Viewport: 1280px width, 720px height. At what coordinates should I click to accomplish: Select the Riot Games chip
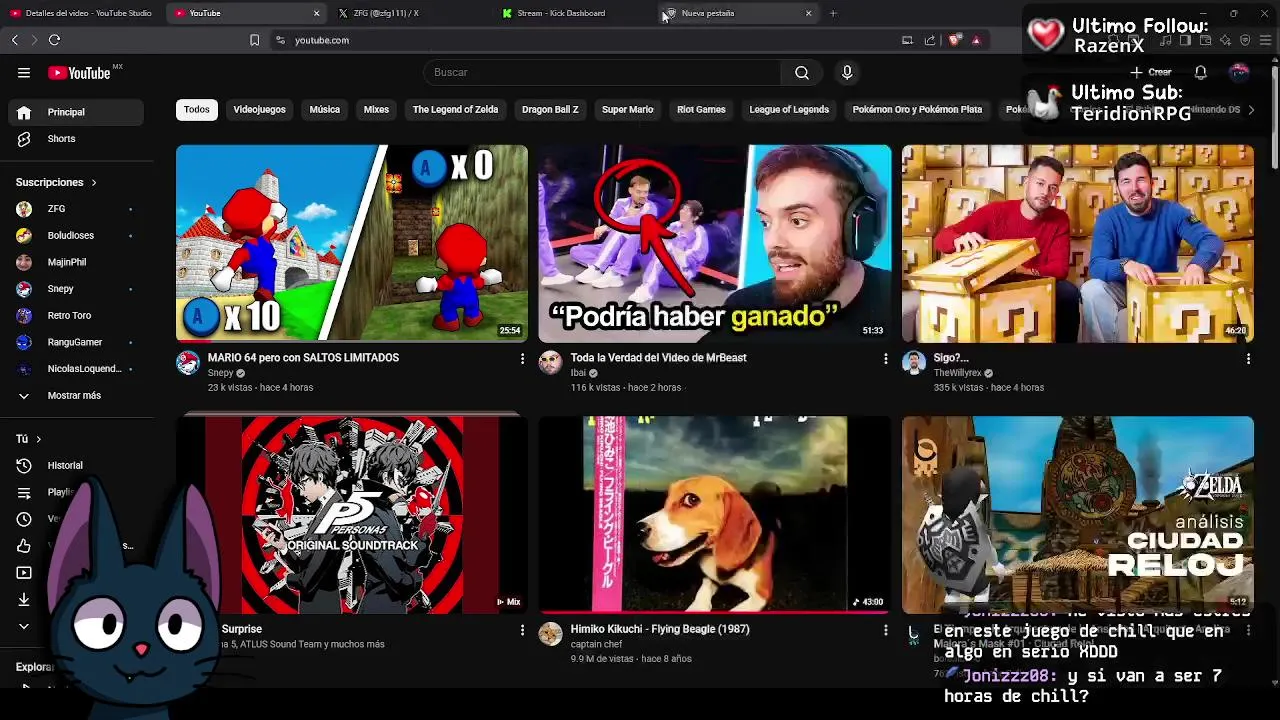(701, 110)
